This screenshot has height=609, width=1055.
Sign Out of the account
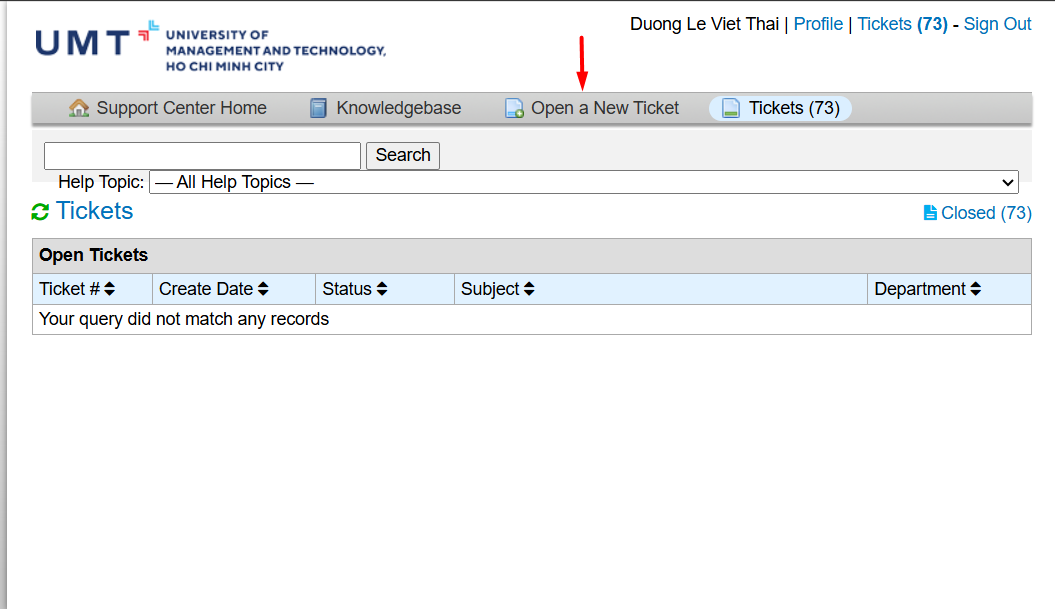click(997, 24)
